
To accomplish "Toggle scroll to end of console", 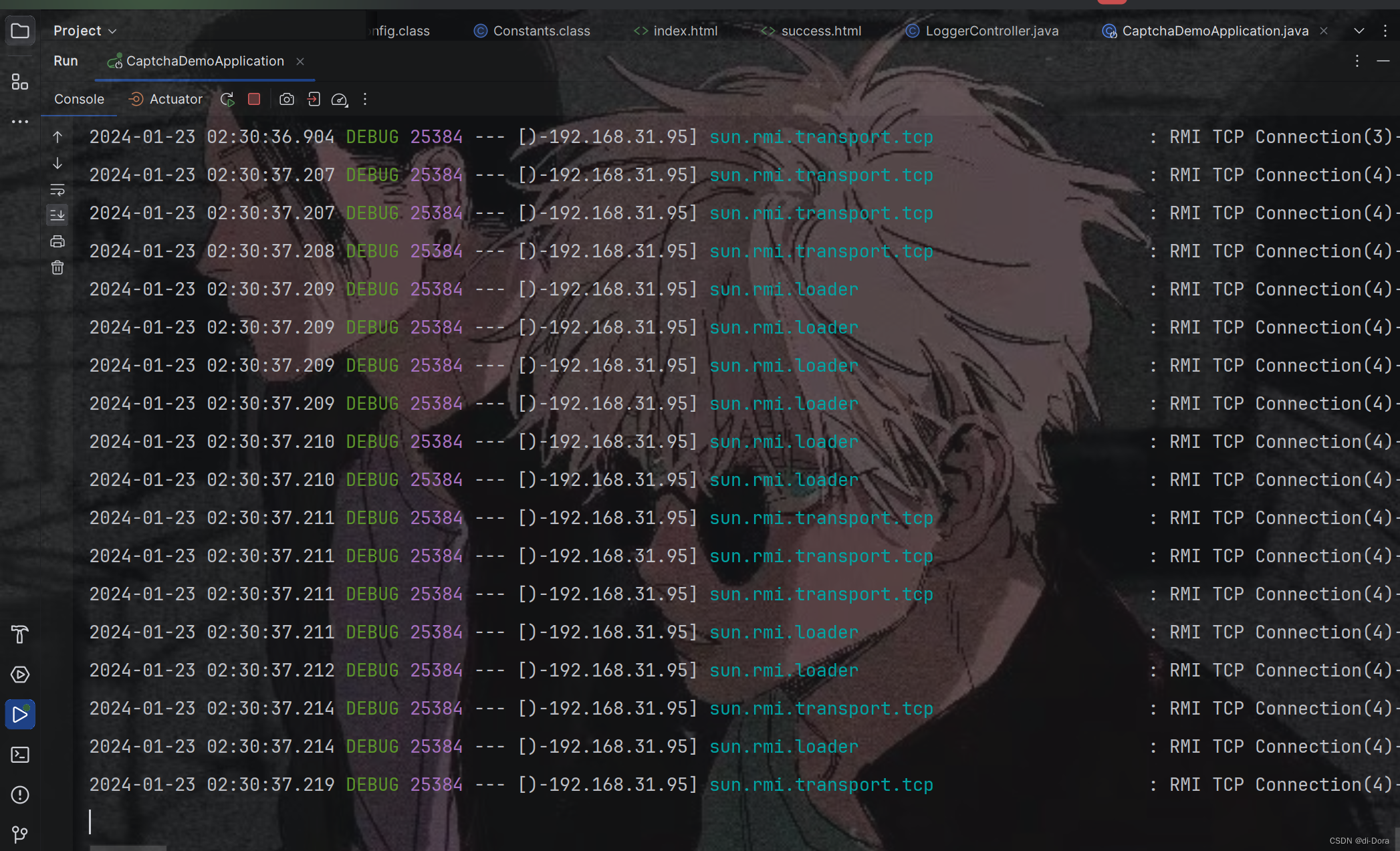I will (x=57, y=215).
